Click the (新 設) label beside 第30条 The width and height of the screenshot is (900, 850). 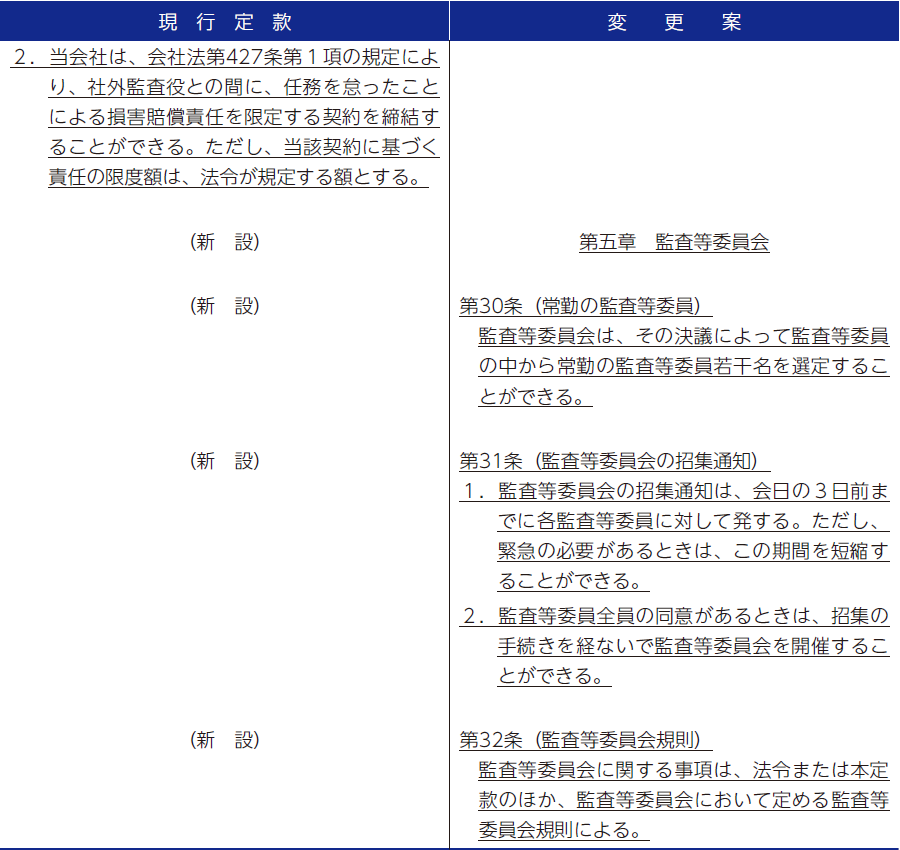point(225,306)
